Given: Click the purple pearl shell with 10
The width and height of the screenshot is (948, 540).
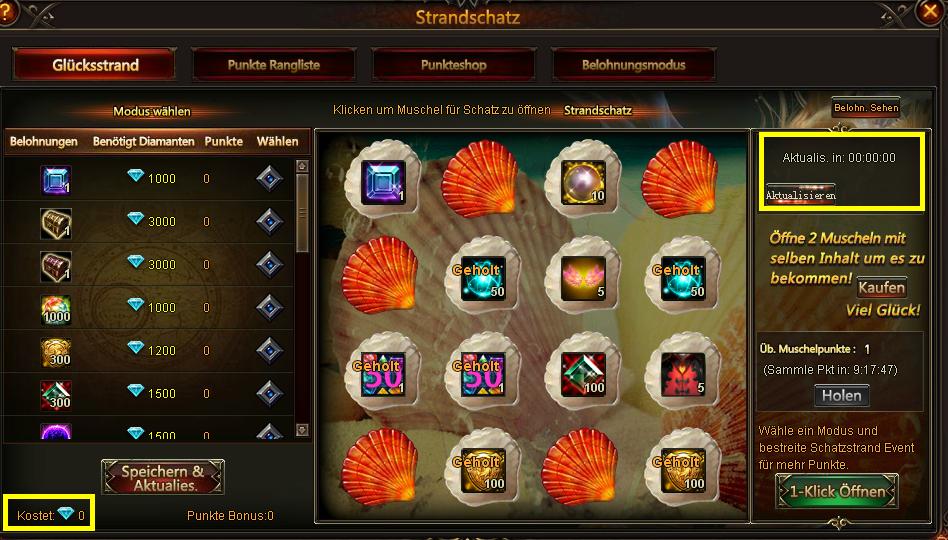Looking at the screenshot, I should (x=583, y=180).
